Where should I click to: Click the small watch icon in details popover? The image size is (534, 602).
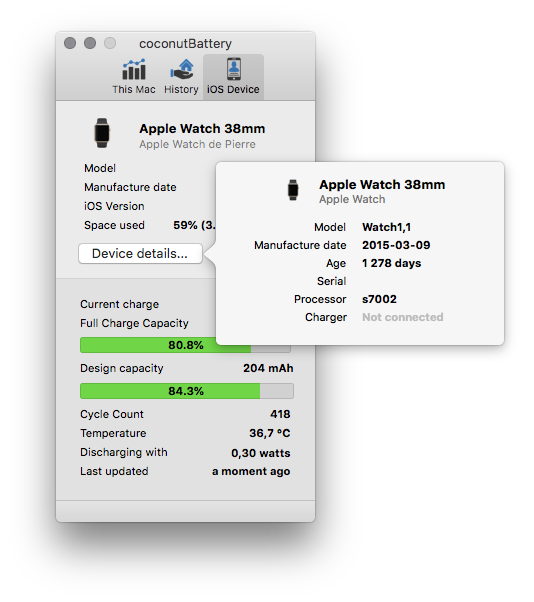(293, 190)
